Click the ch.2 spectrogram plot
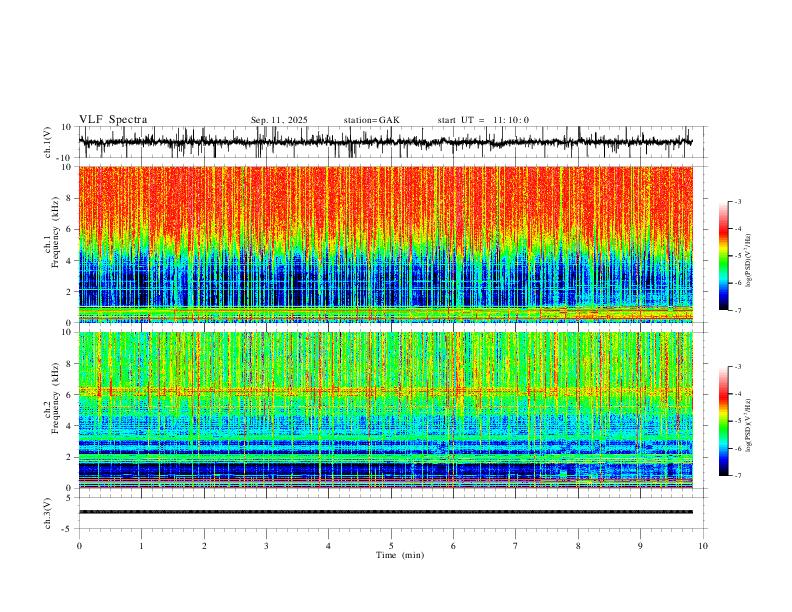The height and width of the screenshot is (612, 792). [385, 410]
